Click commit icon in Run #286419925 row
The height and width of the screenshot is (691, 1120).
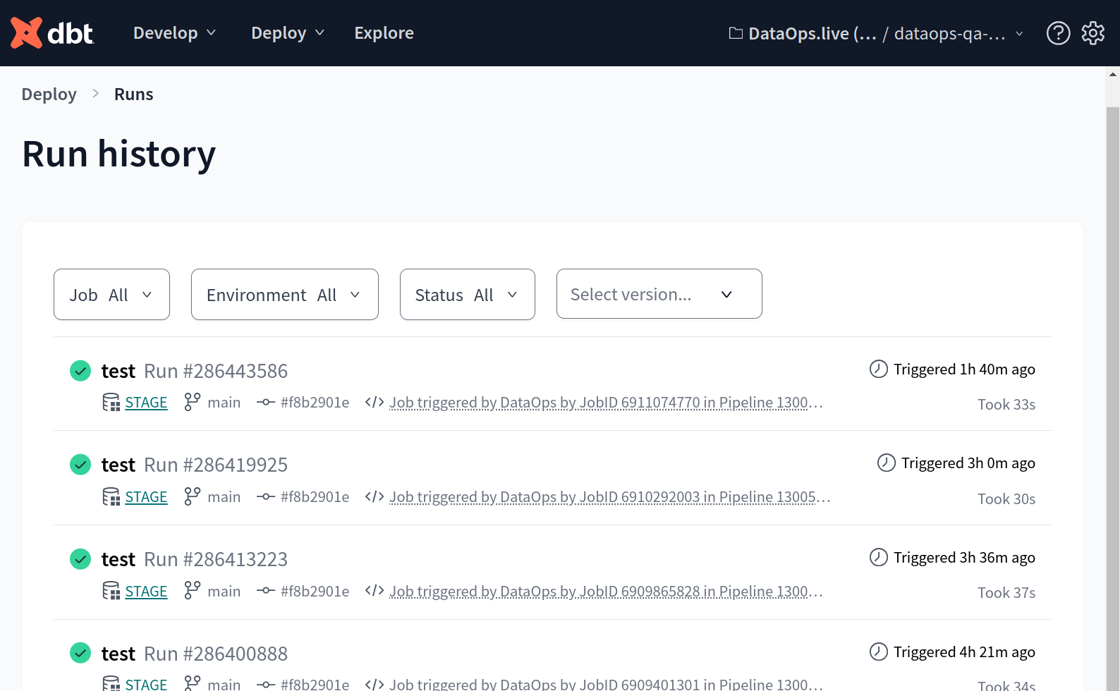(265, 497)
